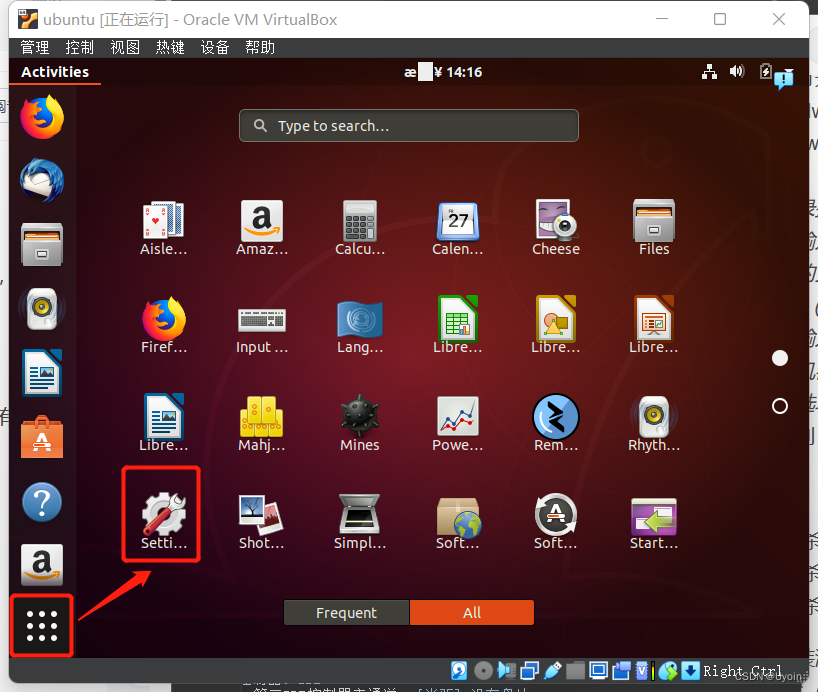The height and width of the screenshot is (692, 818).
Task: Go to second page via hollow dot
Action: tap(779, 406)
